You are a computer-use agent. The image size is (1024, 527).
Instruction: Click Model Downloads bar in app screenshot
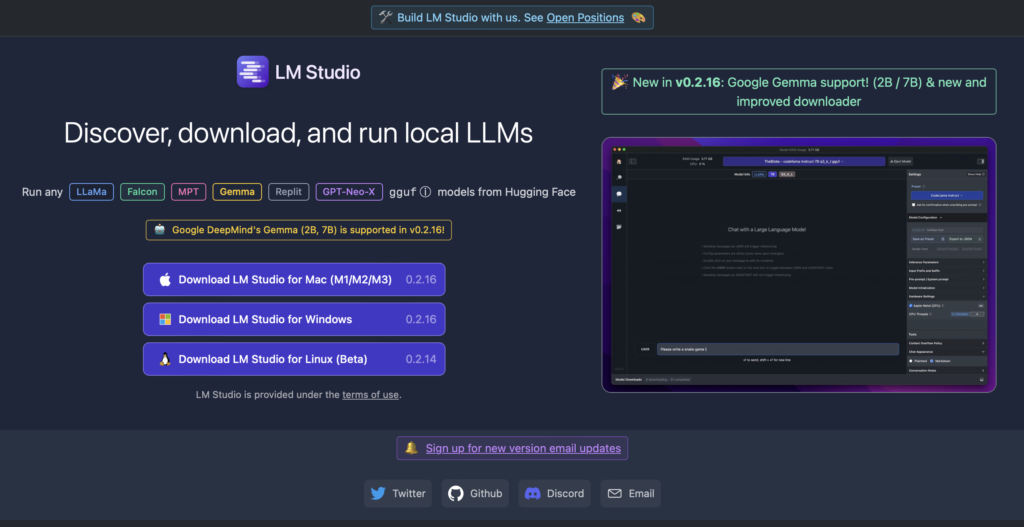pos(799,379)
